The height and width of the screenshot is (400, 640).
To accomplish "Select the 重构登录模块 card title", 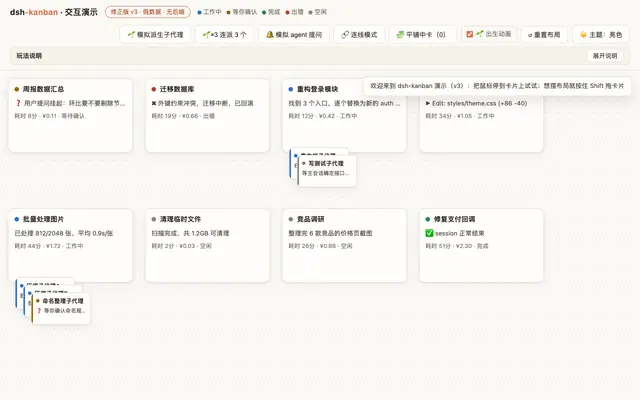I will [317, 89].
